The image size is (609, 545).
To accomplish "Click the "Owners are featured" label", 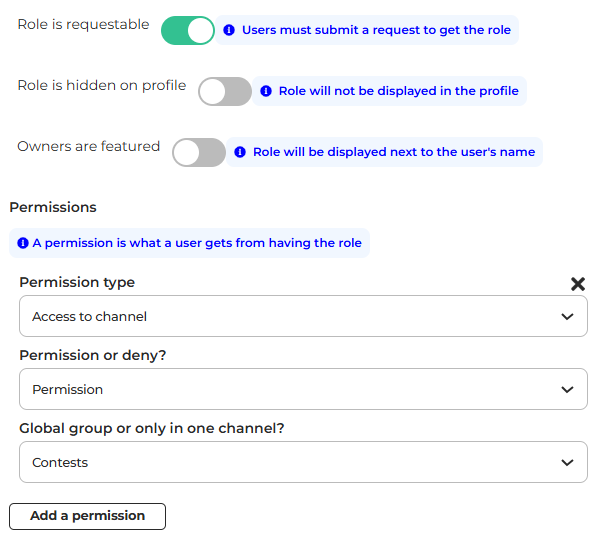I will pos(89,146).
